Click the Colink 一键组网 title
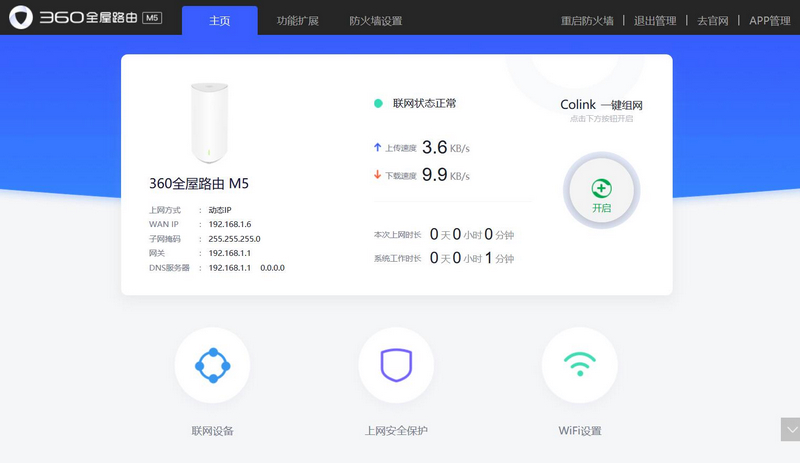The width and height of the screenshot is (800, 463). click(x=601, y=105)
